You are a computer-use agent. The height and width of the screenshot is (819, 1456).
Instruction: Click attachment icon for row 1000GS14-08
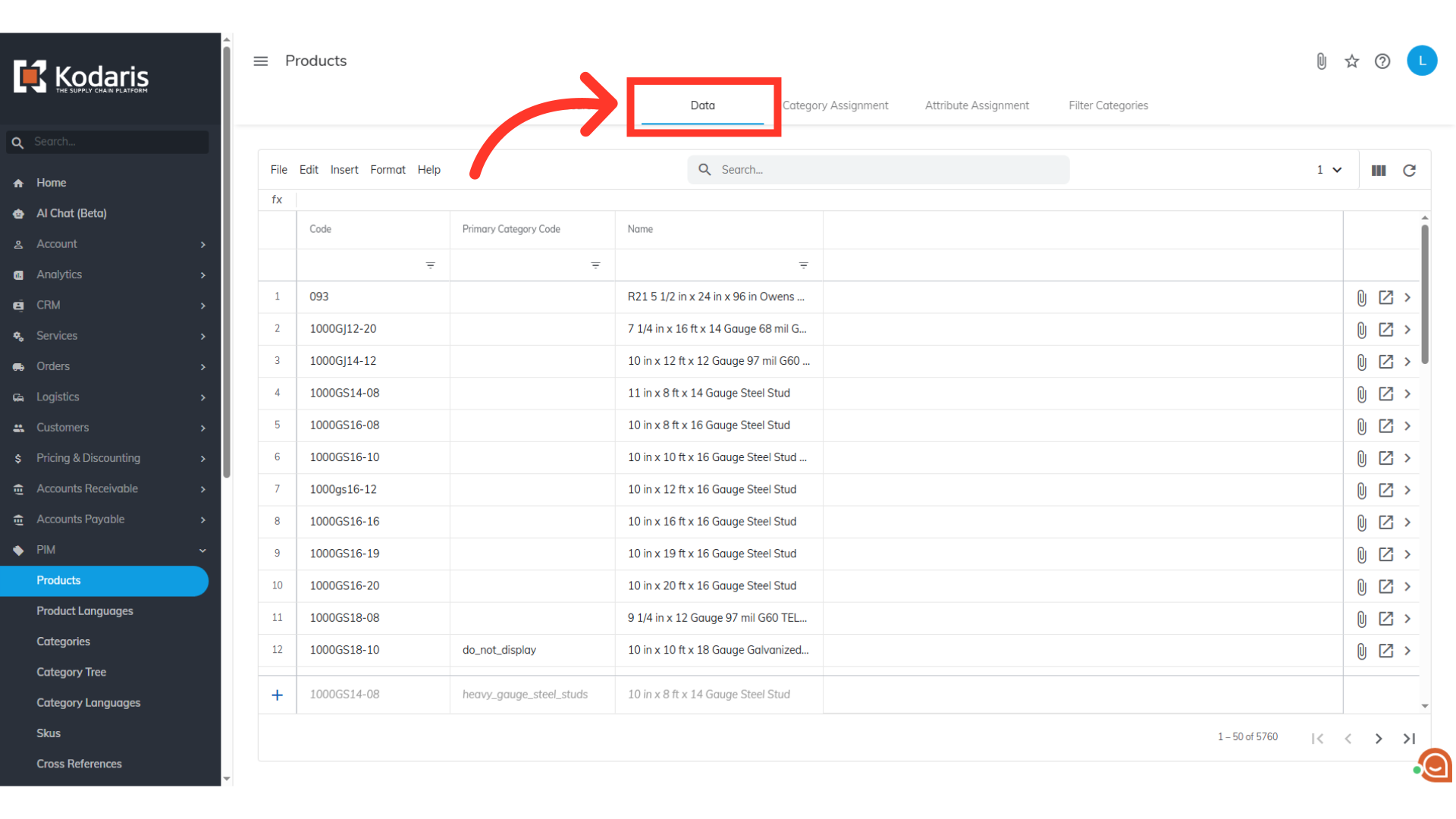tap(1361, 394)
